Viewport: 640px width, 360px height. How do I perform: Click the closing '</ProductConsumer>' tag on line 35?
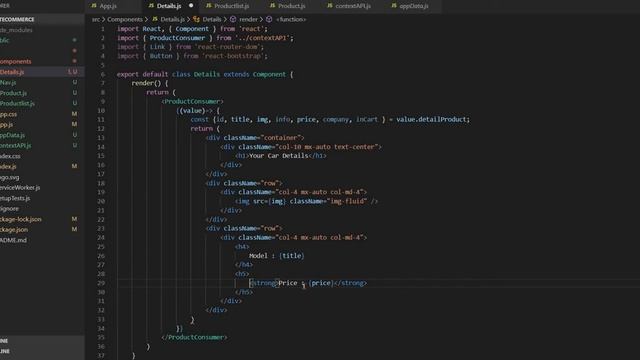[x=194, y=338]
